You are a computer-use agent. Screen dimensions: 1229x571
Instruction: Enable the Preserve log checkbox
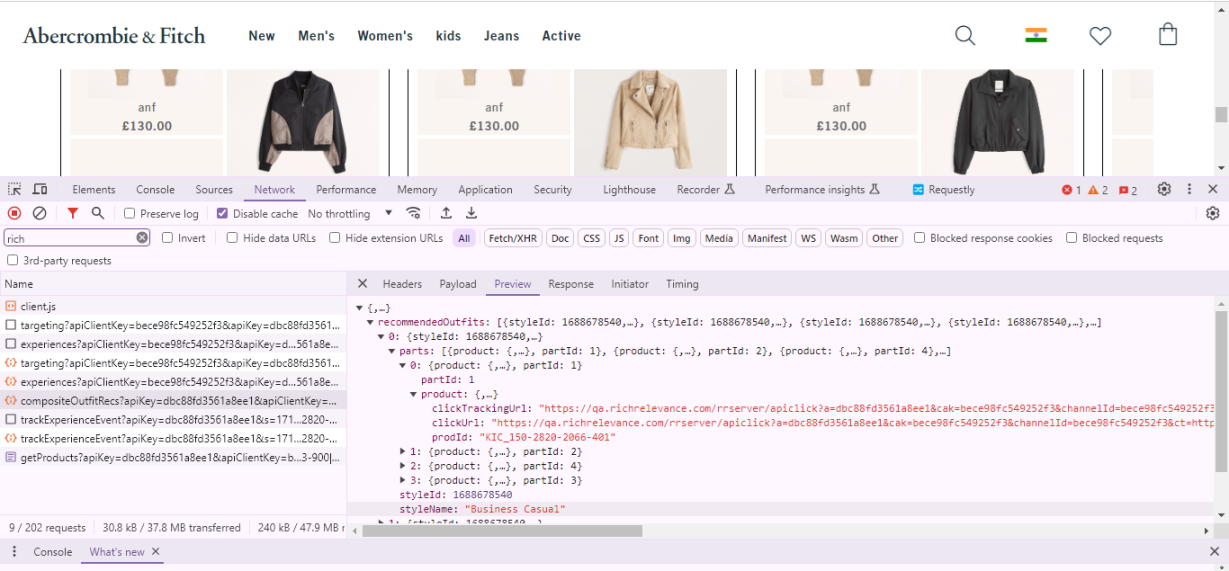pyautogui.click(x=129, y=213)
